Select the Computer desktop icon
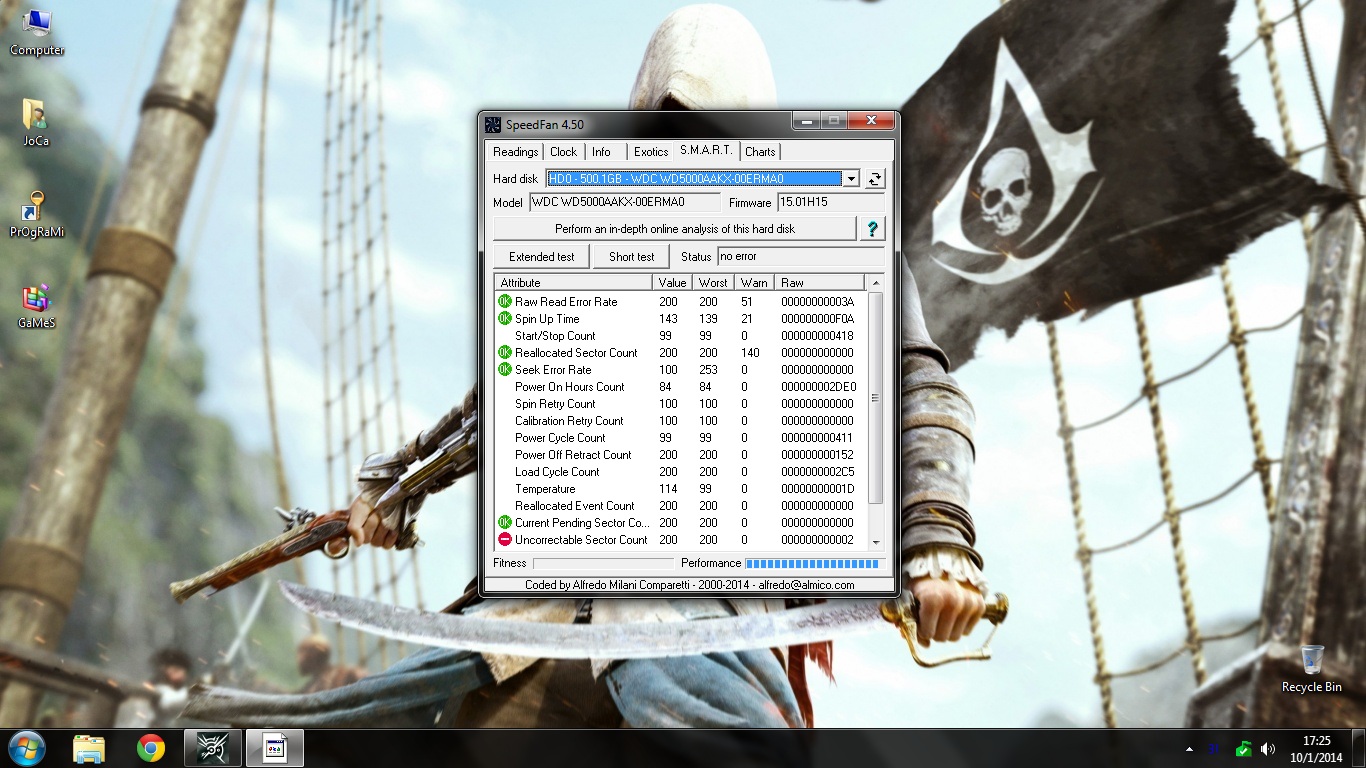This screenshot has height=768, width=1366. click(x=37, y=31)
